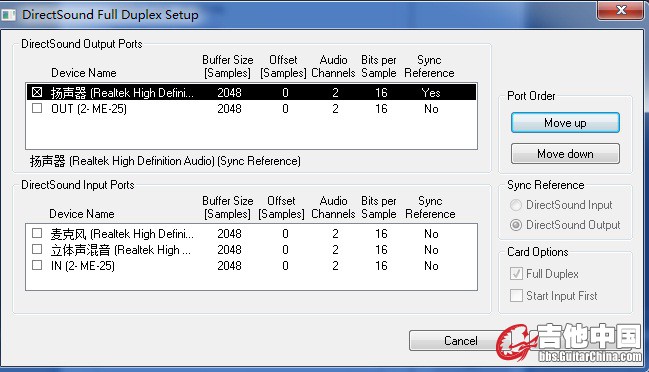Enable the 麦克风 Realtek input port checkbox
Image resolution: width=649 pixels, height=372 pixels.
coord(37,233)
